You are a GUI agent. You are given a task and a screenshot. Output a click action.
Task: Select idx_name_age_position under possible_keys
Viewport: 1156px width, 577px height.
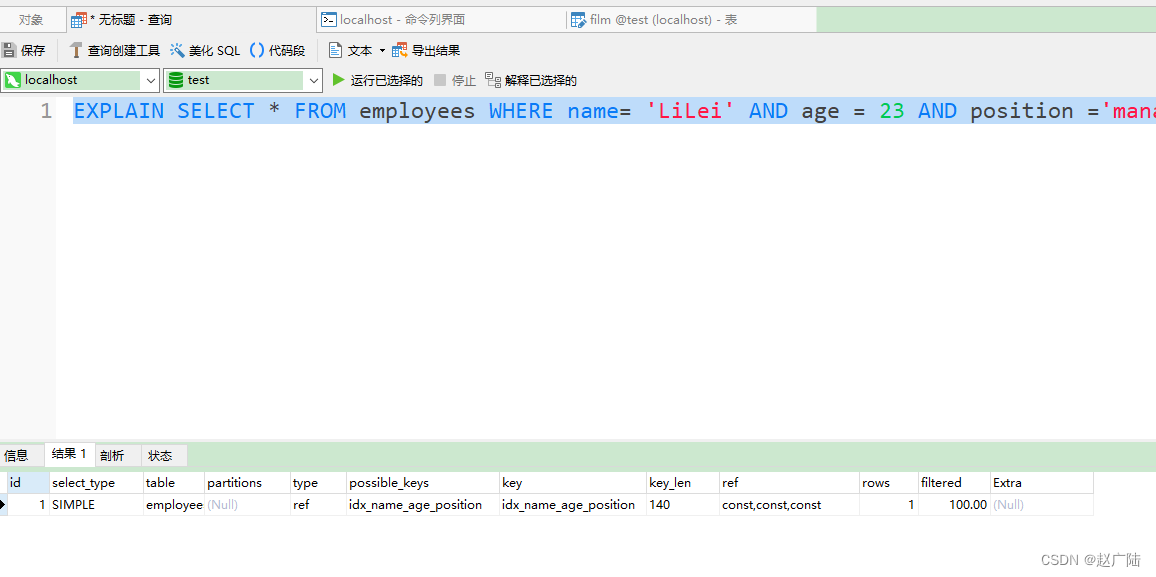tap(423, 505)
